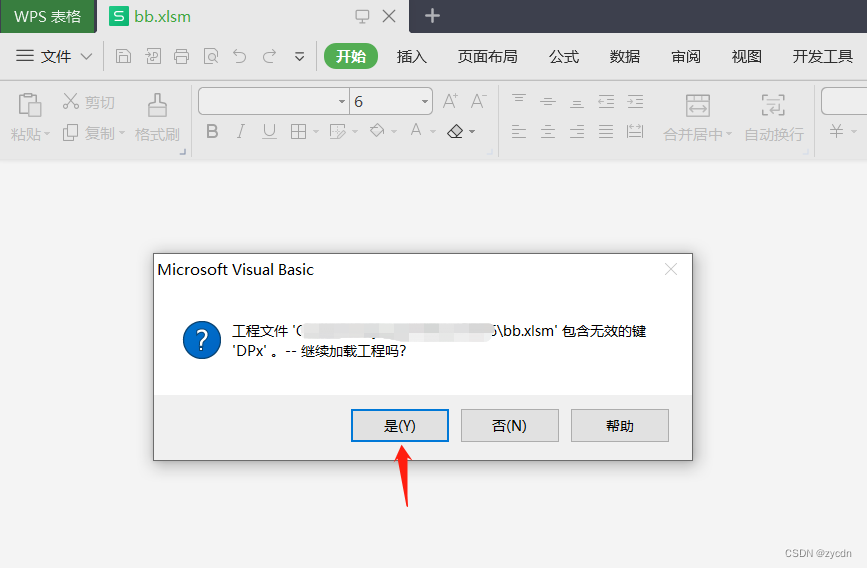The width and height of the screenshot is (867, 568).
Task: Click Distributed alignment icon
Action: [x=635, y=132]
